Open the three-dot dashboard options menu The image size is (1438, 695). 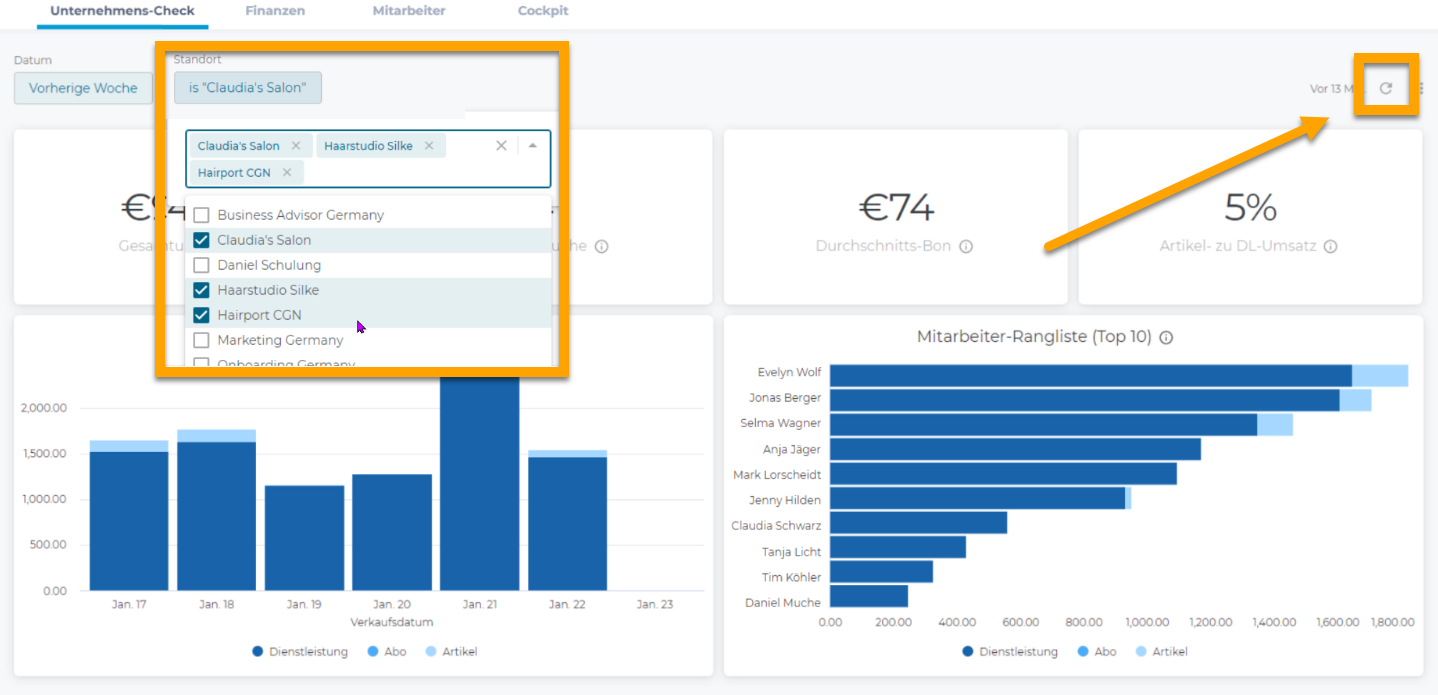point(1421,88)
